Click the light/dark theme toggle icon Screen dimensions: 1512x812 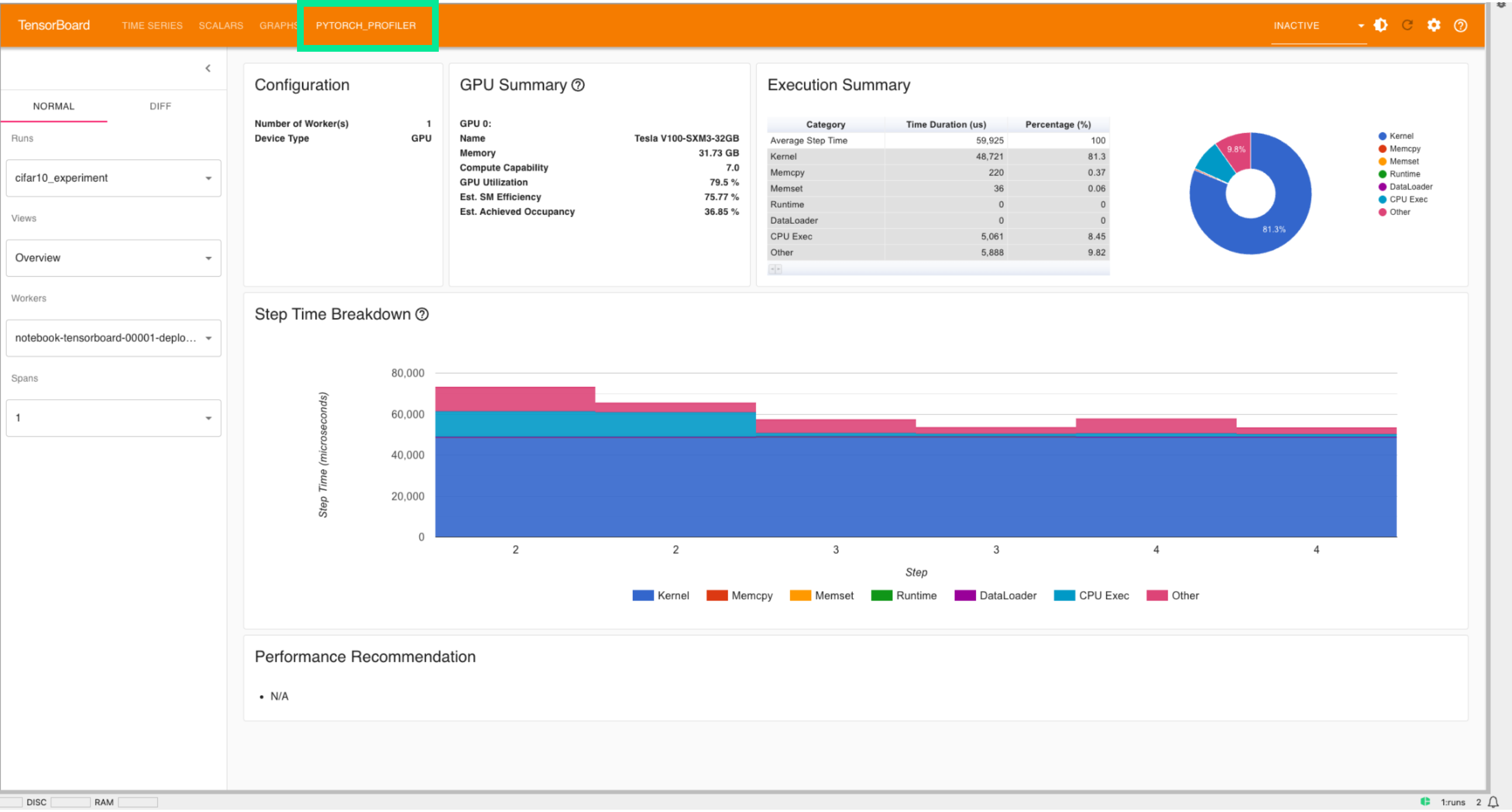point(1380,25)
